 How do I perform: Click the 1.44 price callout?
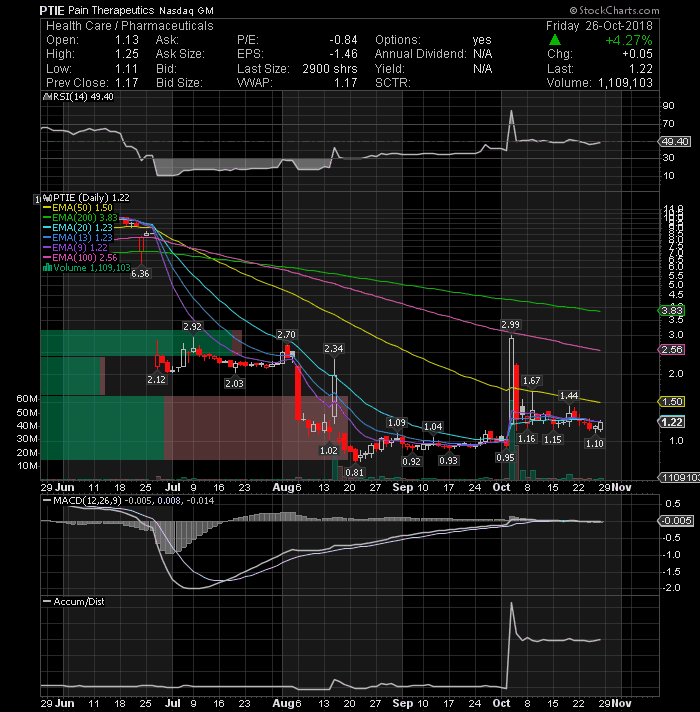[x=569, y=396]
